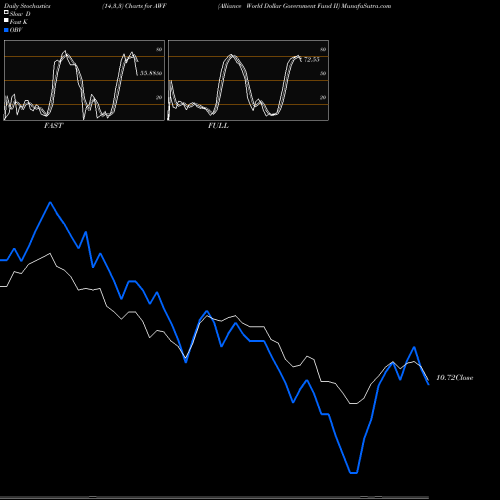This screenshot has width=500, height=500.
Task: Click the 20 axis label in FAST chart
Action: 159,97
